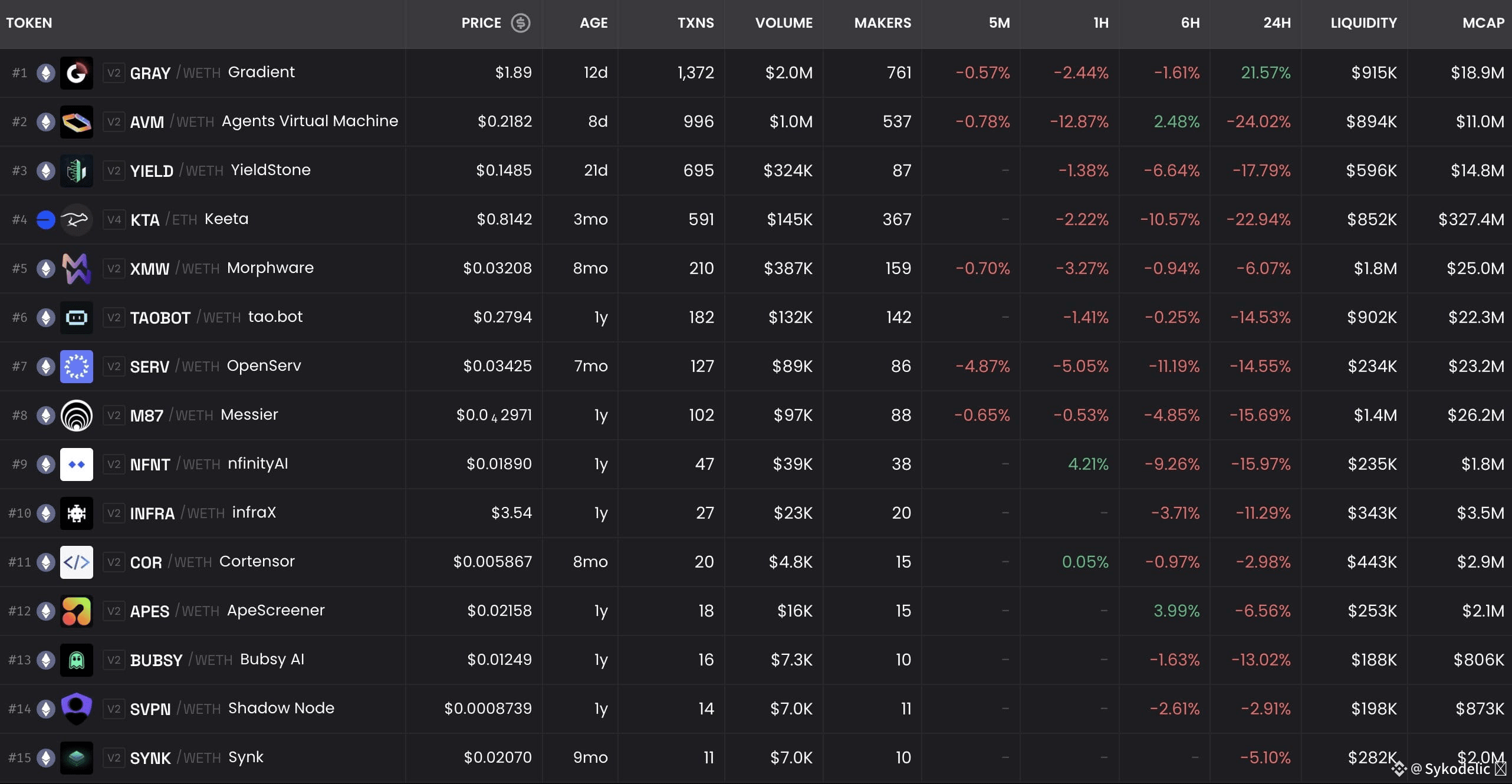Open the KTA / ETH pair

click(164, 220)
